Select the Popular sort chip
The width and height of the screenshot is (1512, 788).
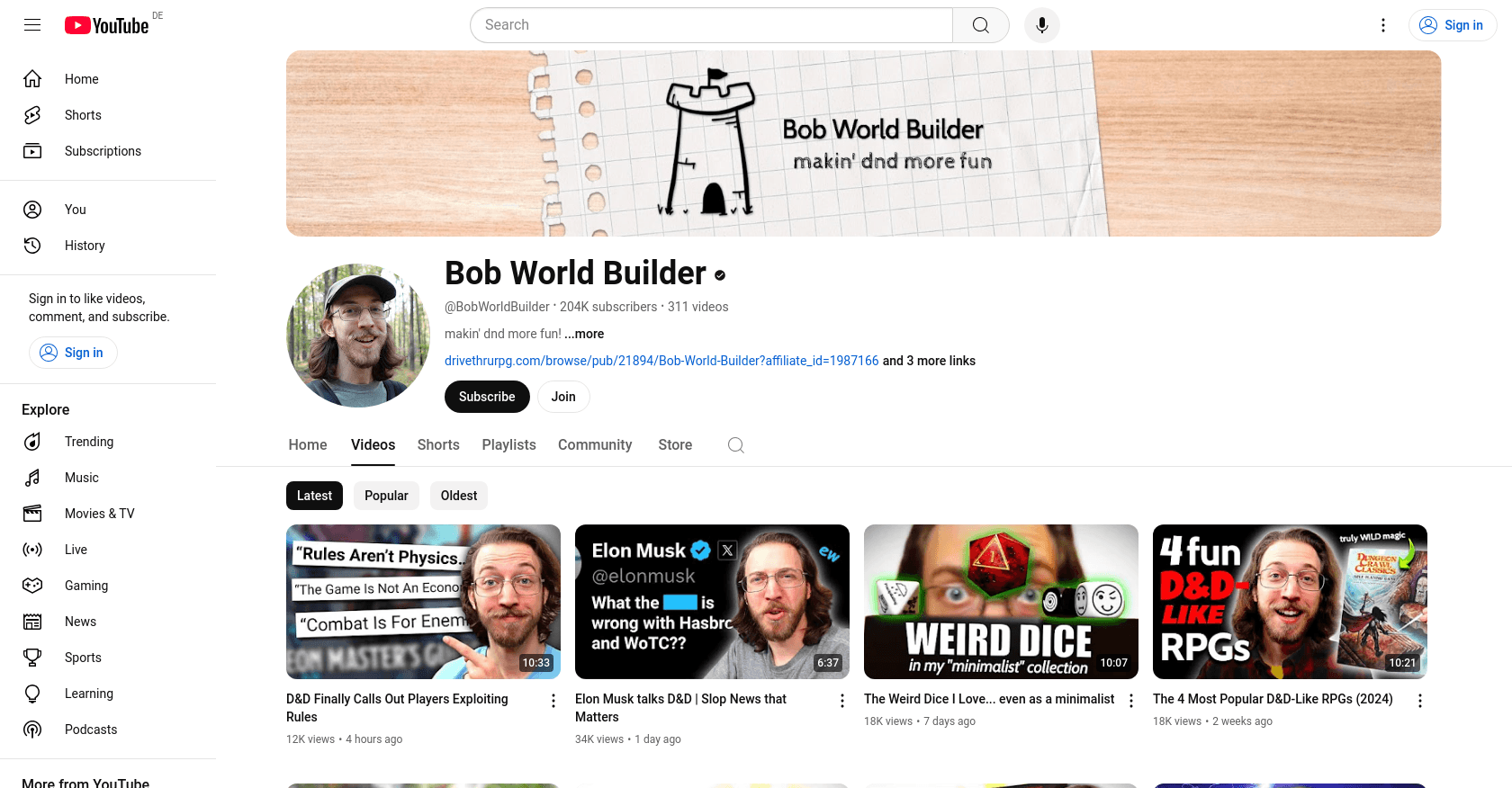click(386, 496)
